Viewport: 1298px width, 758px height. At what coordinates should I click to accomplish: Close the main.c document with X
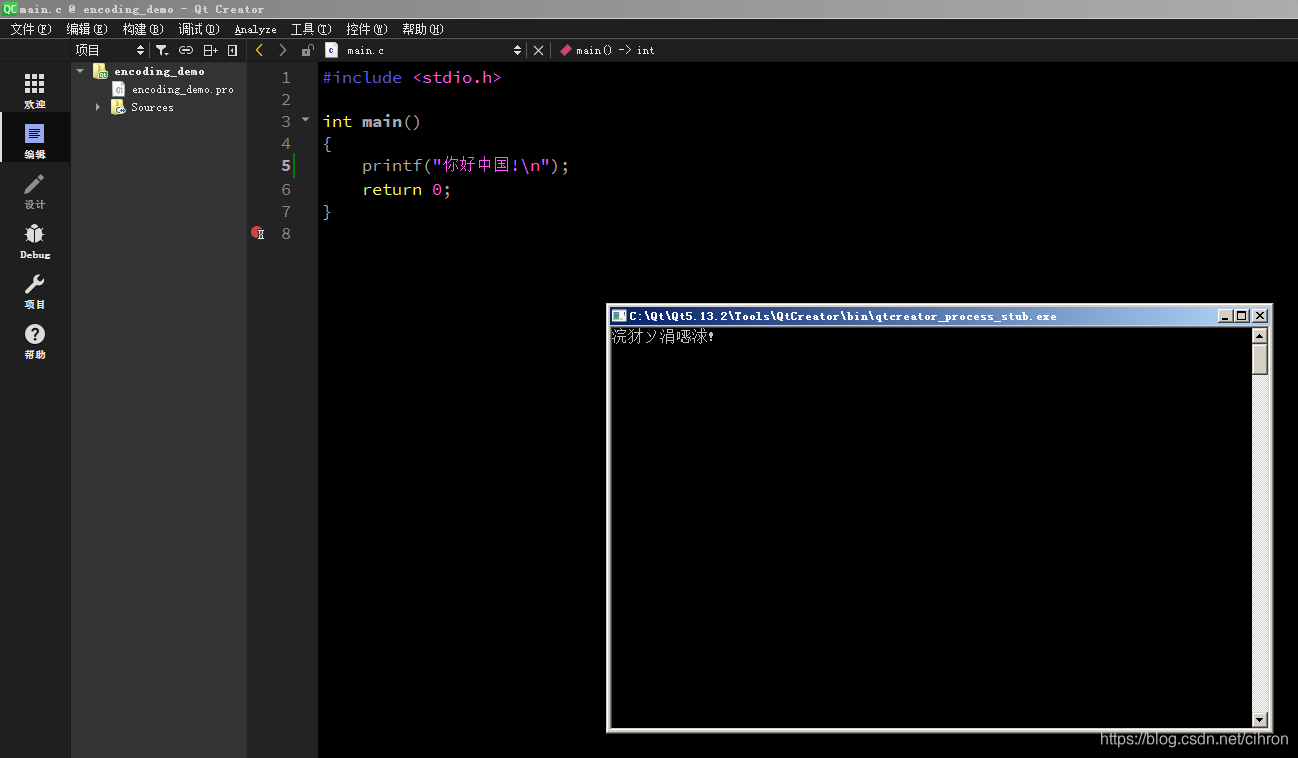(538, 50)
